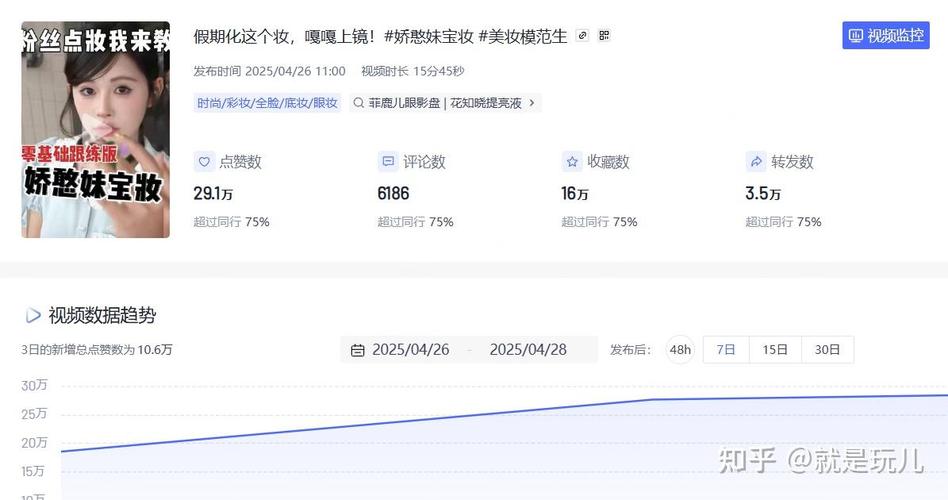Click the 转发数 share icon
948x500 pixels.
coord(756,161)
